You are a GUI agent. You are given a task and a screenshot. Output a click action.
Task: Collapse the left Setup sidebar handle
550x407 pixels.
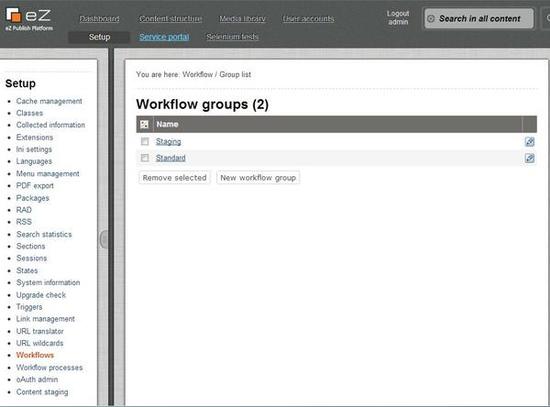coord(104,240)
